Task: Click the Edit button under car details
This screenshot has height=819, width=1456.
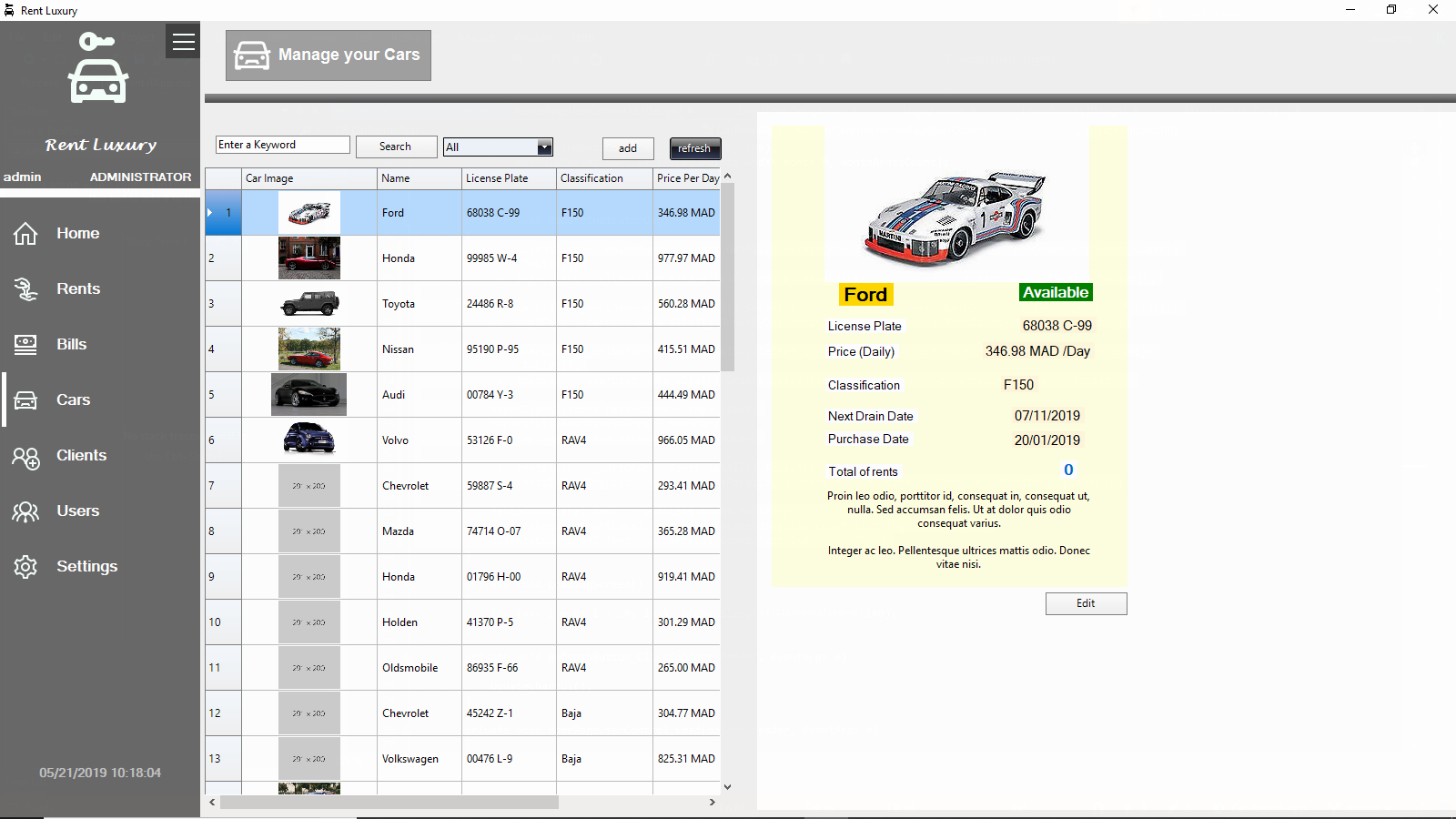Action: pyautogui.click(x=1086, y=603)
